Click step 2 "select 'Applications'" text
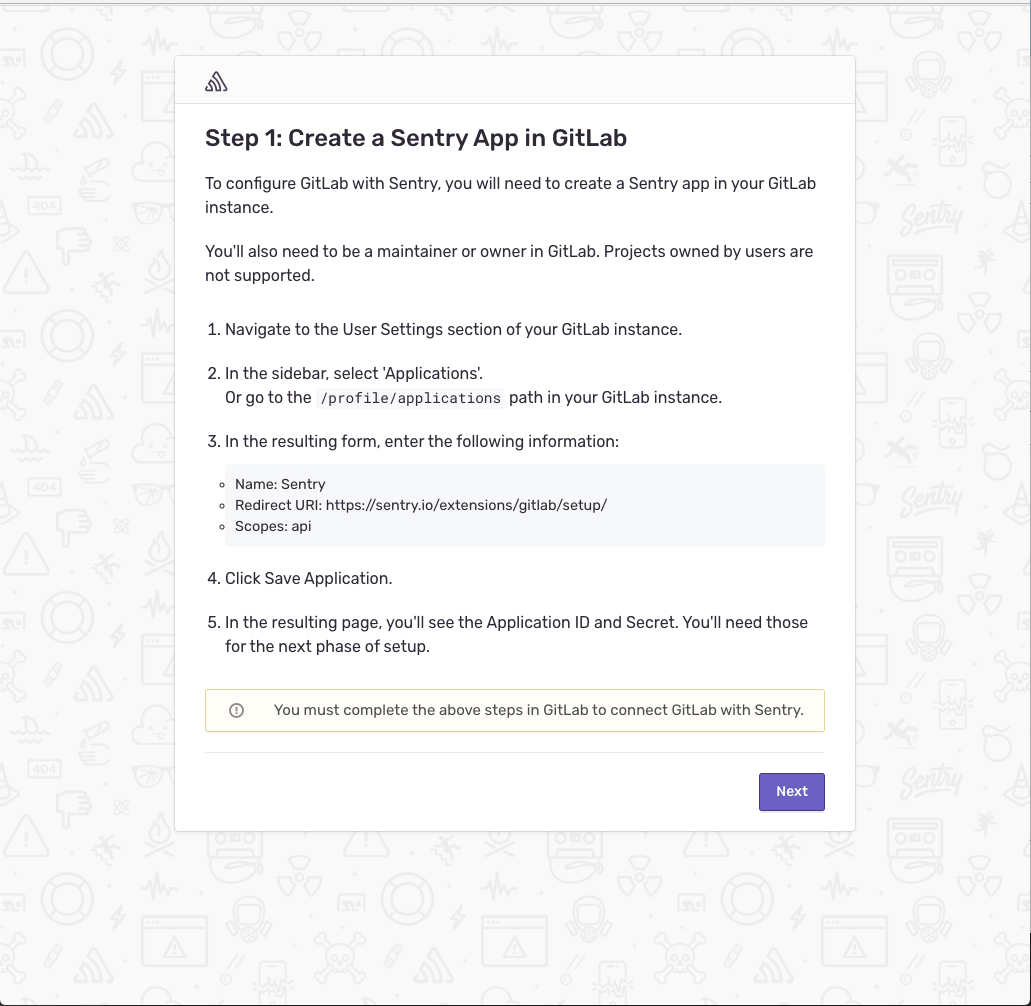This screenshot has height=1006, width=1031. coord(353,373)
